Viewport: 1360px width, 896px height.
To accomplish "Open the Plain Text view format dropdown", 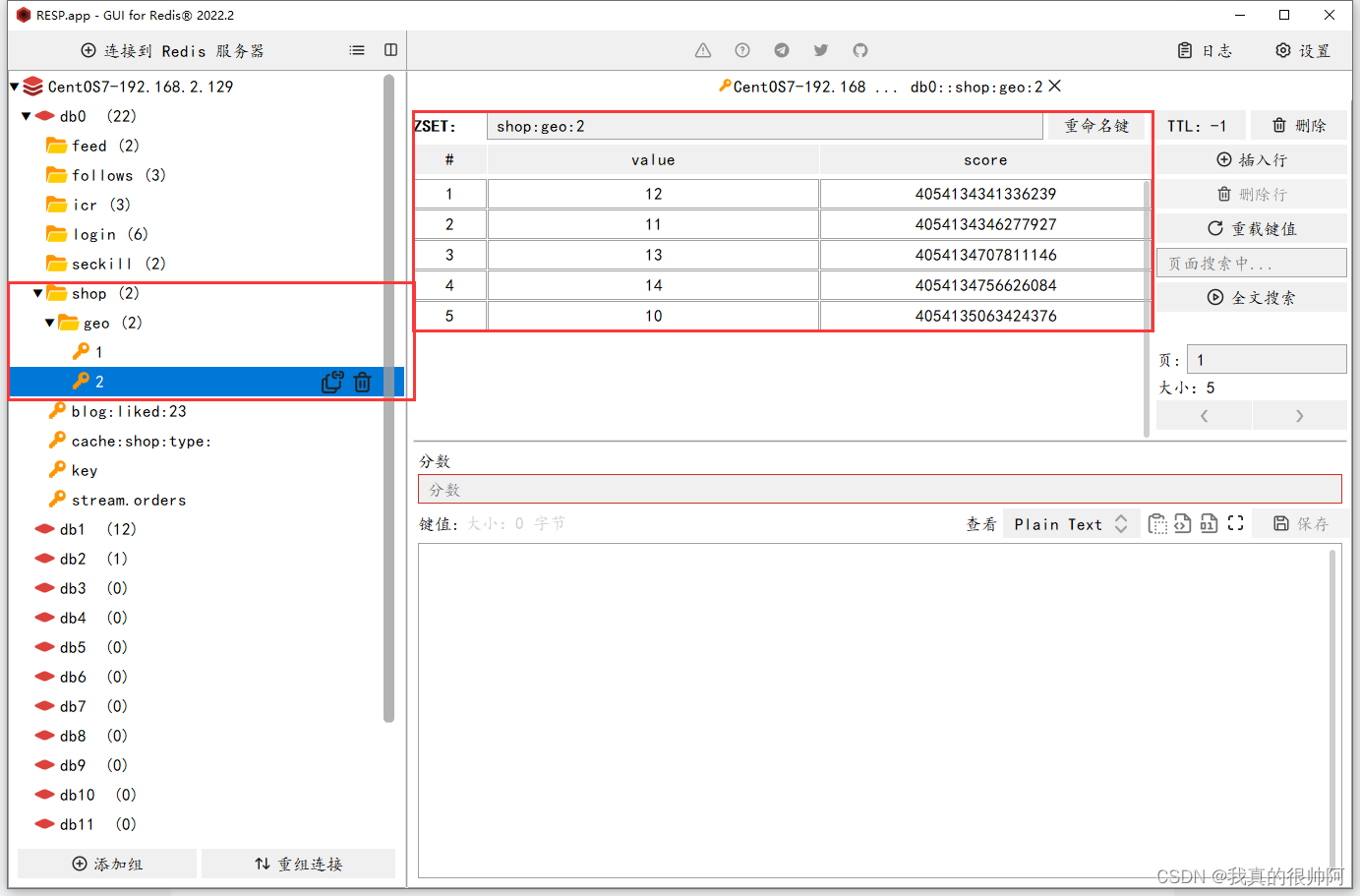I will click(1071, 524).
